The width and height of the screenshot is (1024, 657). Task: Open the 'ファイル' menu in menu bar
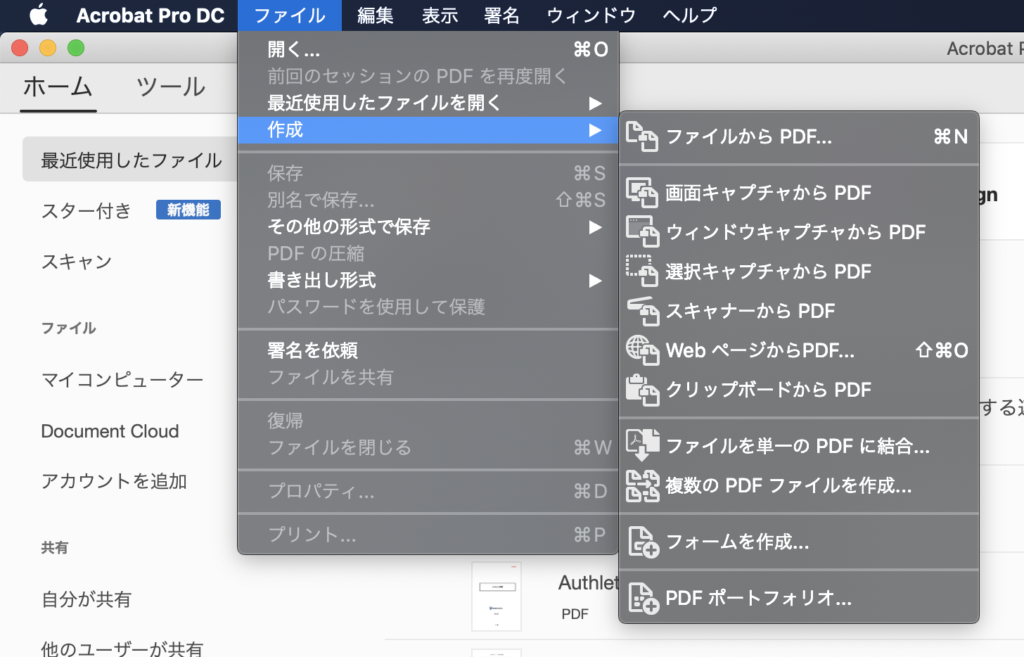click(289, 15)
